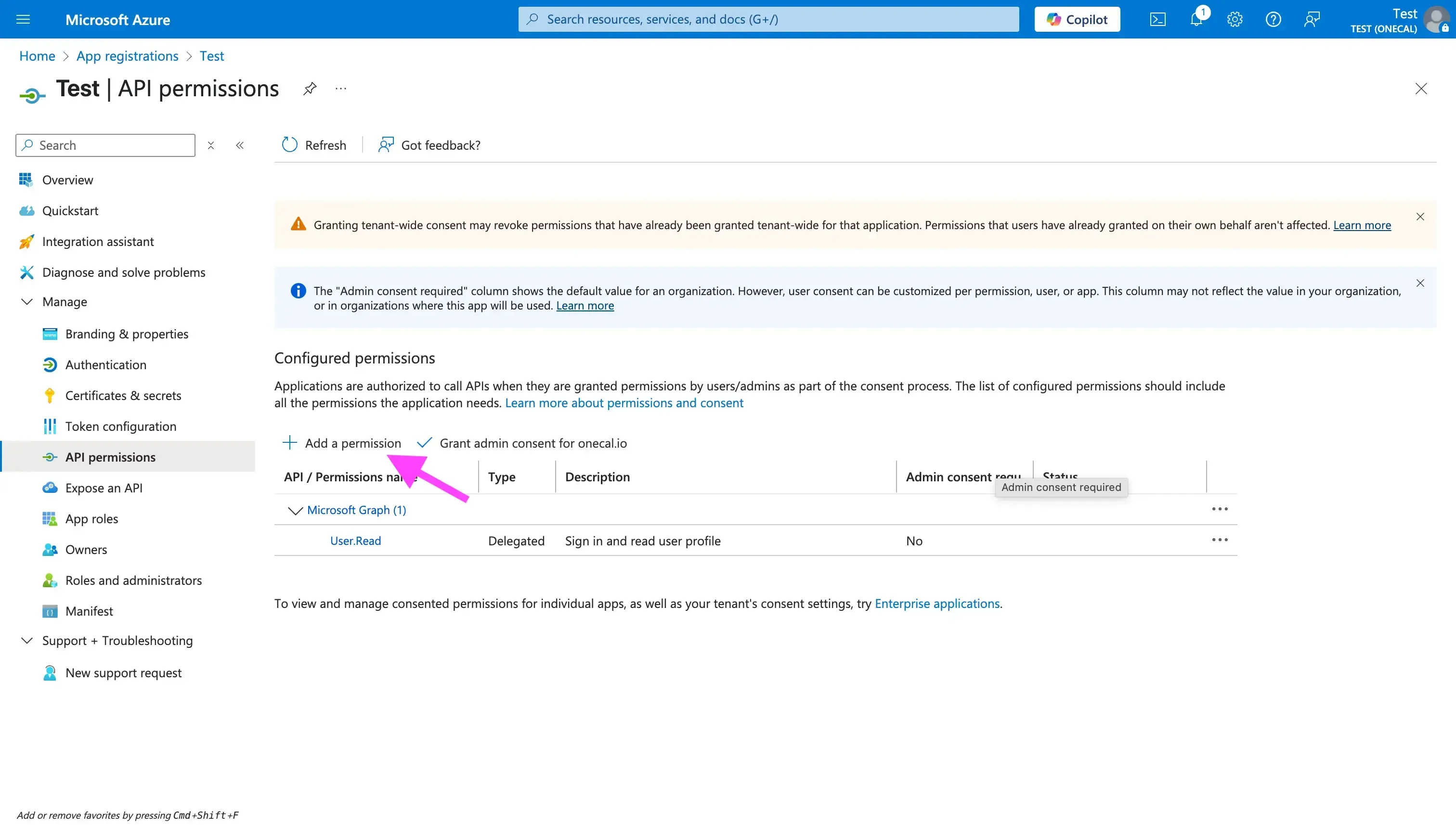The height and width of the screenshot is (825, 1456).
Task: Open the help pane
Action: click(1273, 19)
